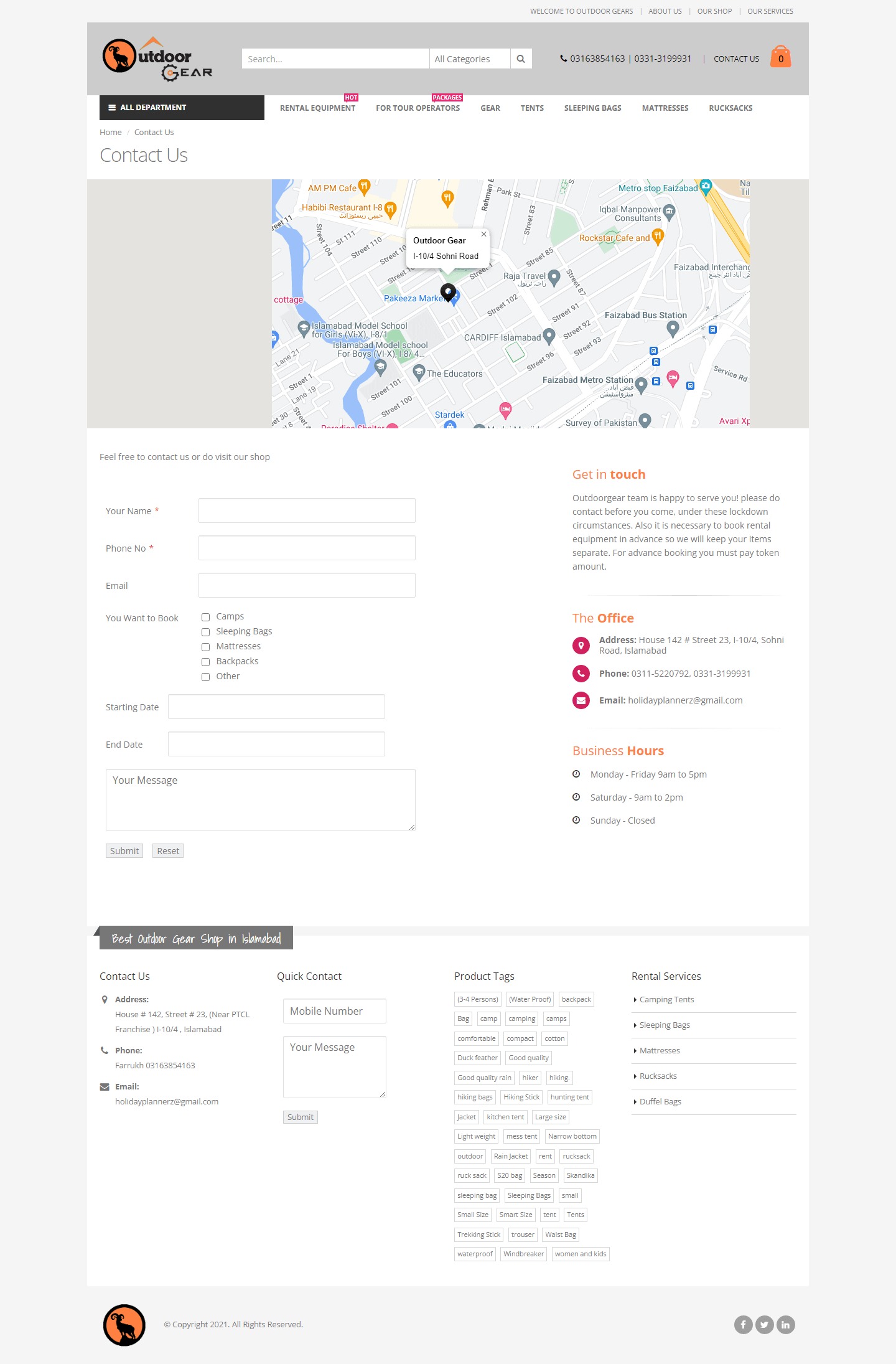
Task: Click the Mobile Number quick contact field
Action: (335, 1011)
